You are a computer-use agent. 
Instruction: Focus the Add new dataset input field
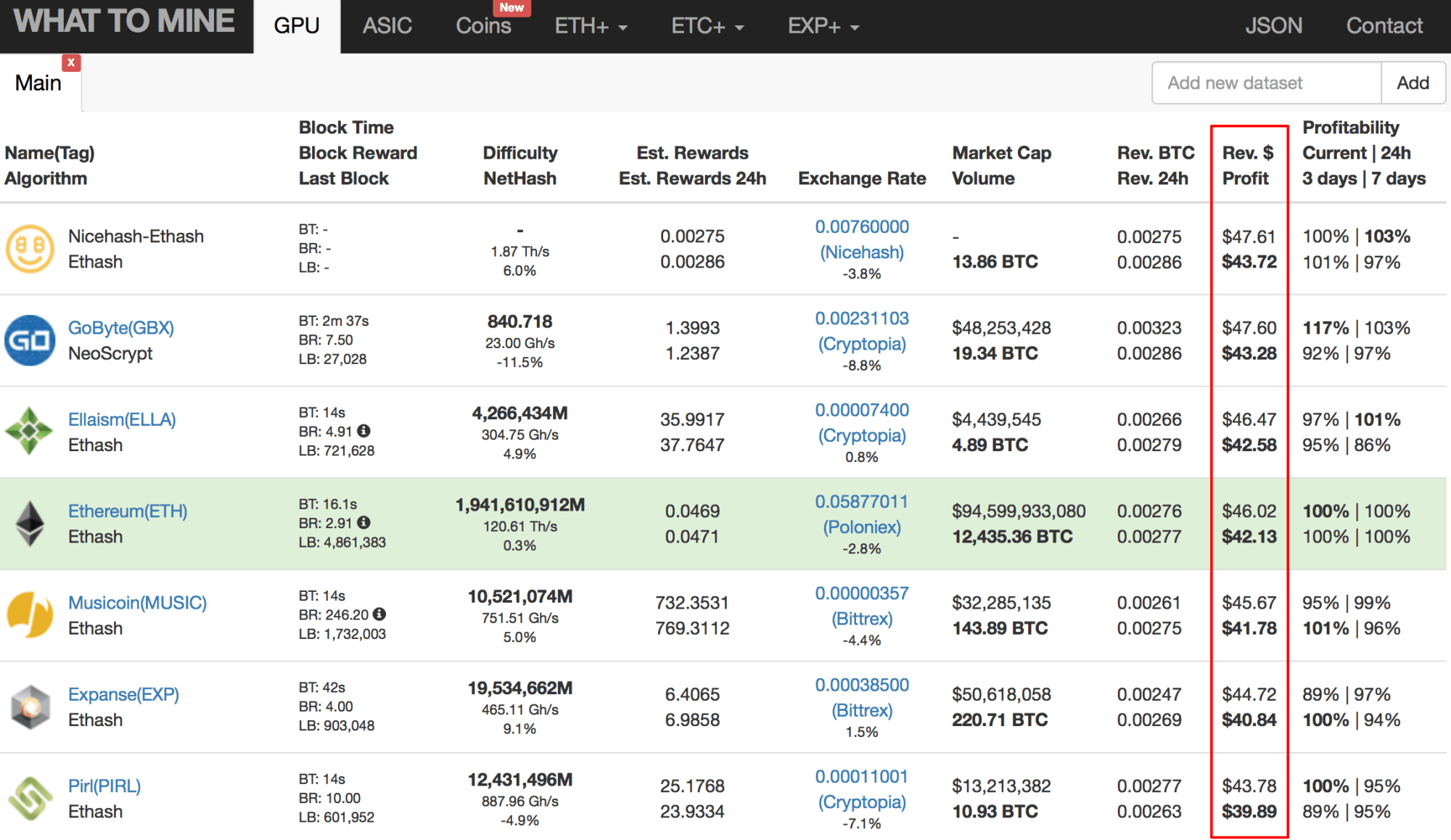pyautogui.click(x=1267, y=83)
